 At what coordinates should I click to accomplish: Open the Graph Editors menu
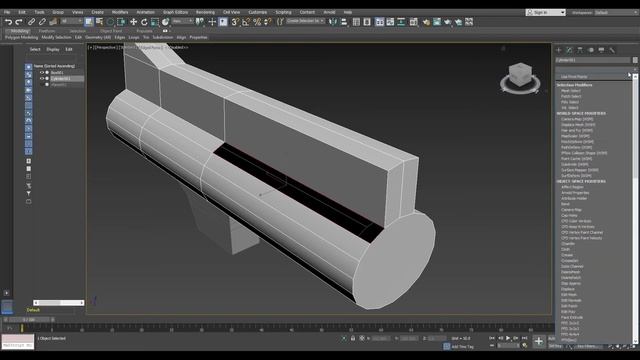click(x=176, y=12)
